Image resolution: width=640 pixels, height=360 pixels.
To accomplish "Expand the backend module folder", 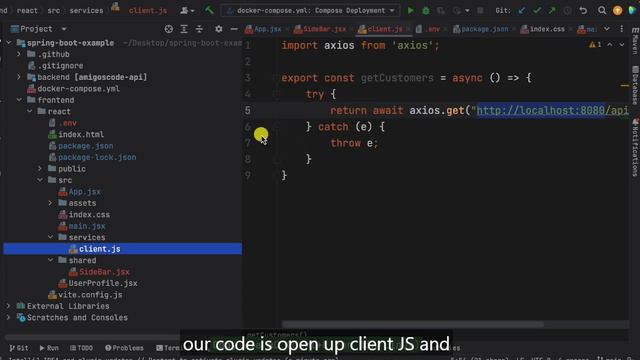I will pyautogui.click(x=19, y=77).
